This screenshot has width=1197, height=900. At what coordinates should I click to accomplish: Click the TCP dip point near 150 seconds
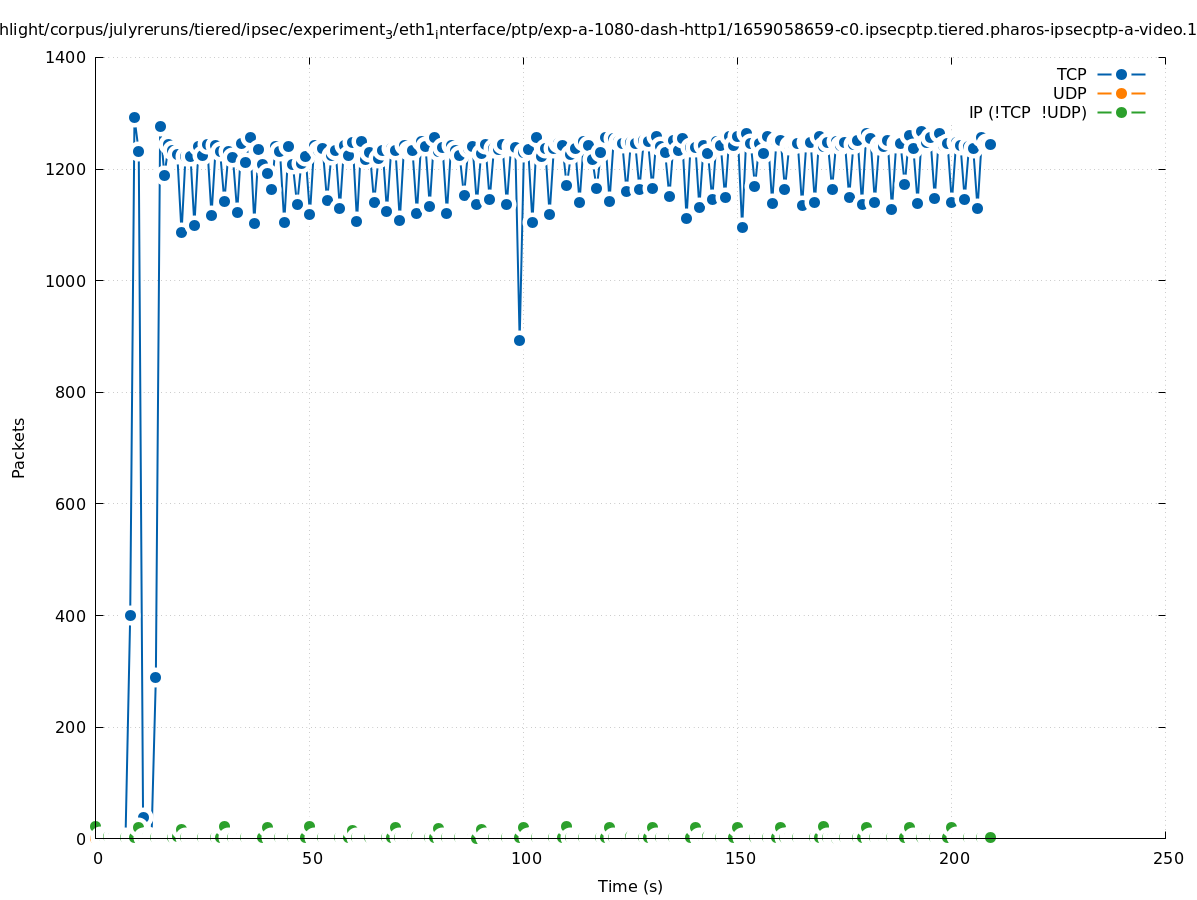point(742,227)
